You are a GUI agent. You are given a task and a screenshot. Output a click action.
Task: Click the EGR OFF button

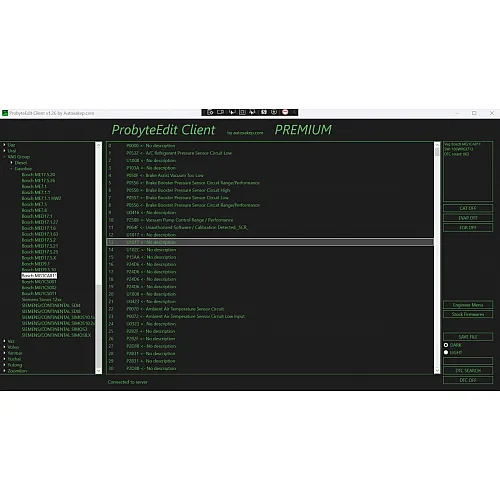pos(468,228)
